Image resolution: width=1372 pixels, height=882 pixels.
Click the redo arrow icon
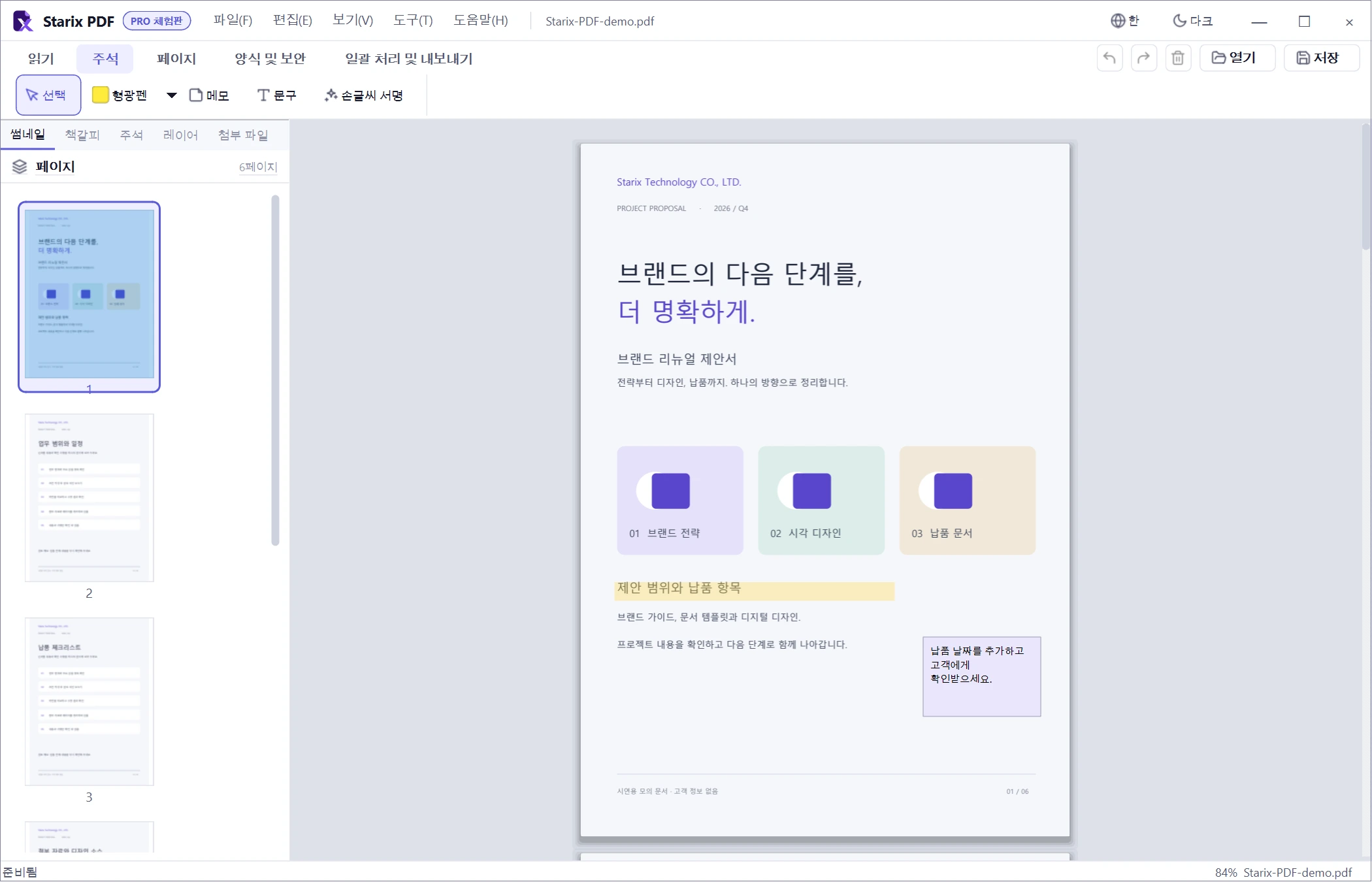[x=1144, y=58]
